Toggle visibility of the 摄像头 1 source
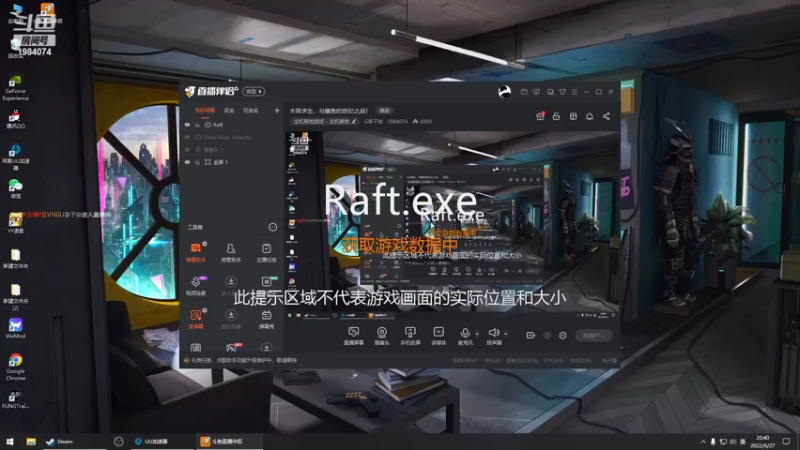 [187, 149]
